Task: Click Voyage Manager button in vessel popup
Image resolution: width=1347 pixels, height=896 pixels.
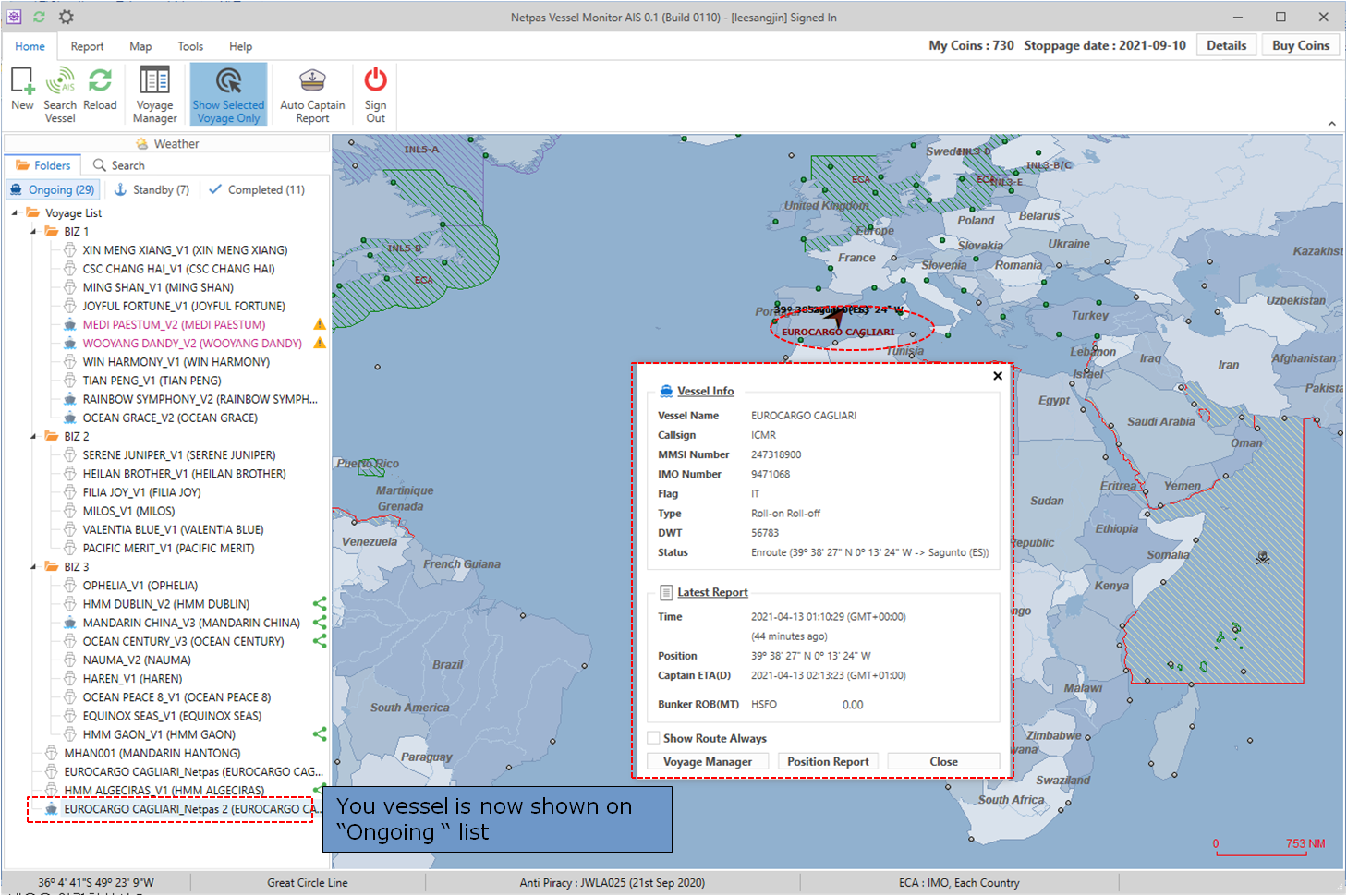Action: coord(708,761)
